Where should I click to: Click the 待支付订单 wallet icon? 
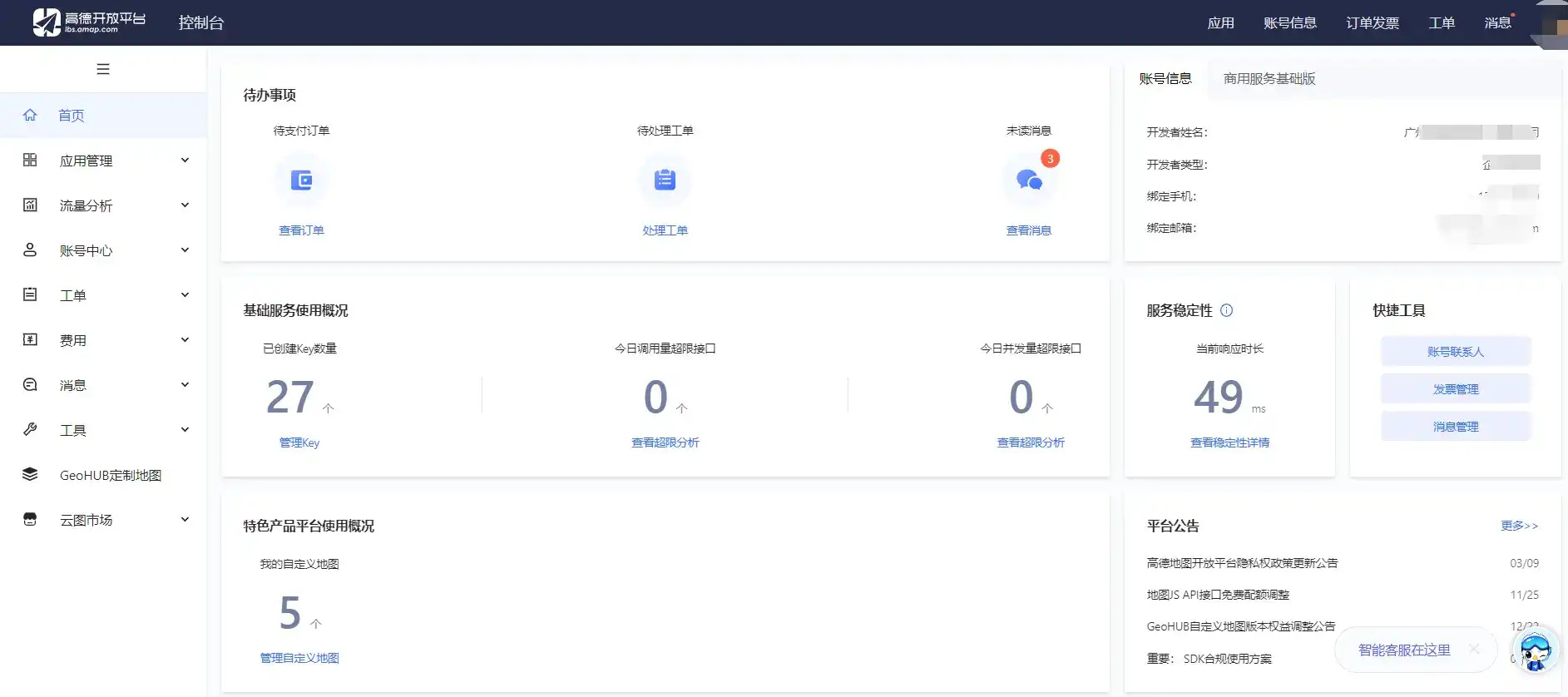tap(301, 180)
